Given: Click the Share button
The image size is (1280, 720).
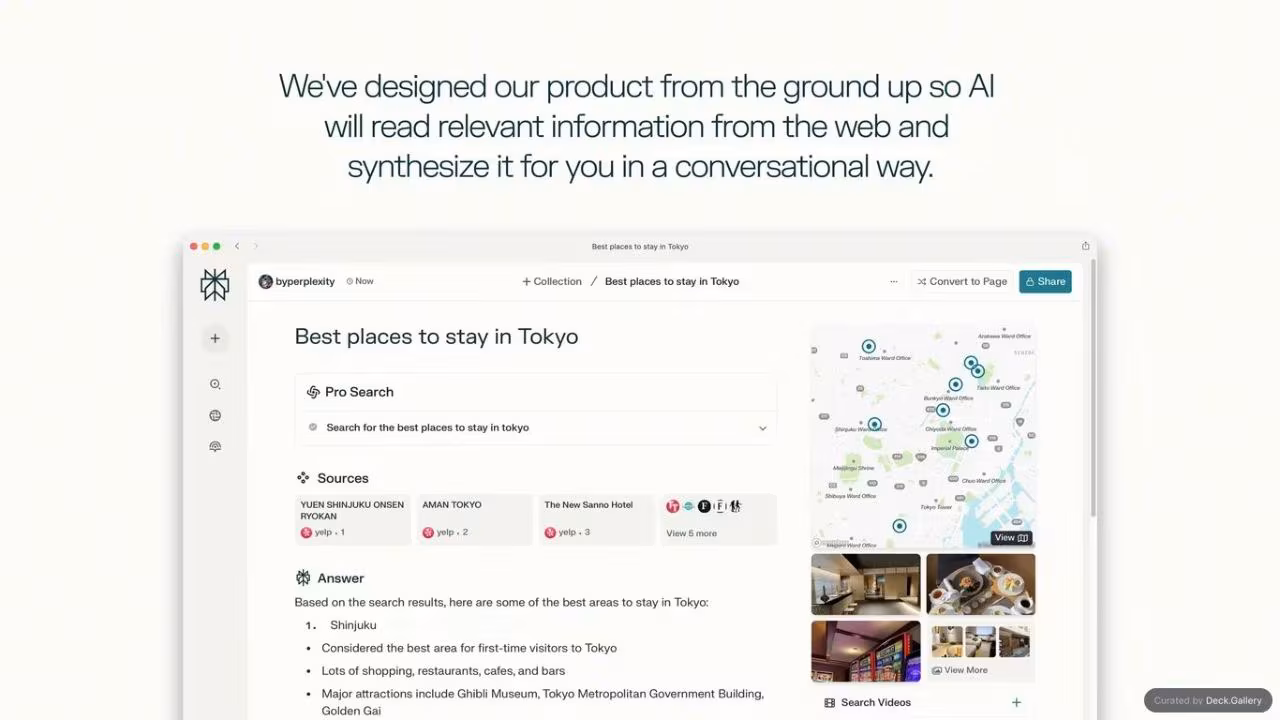Looking at the screenshot, I should [1045, 282].
